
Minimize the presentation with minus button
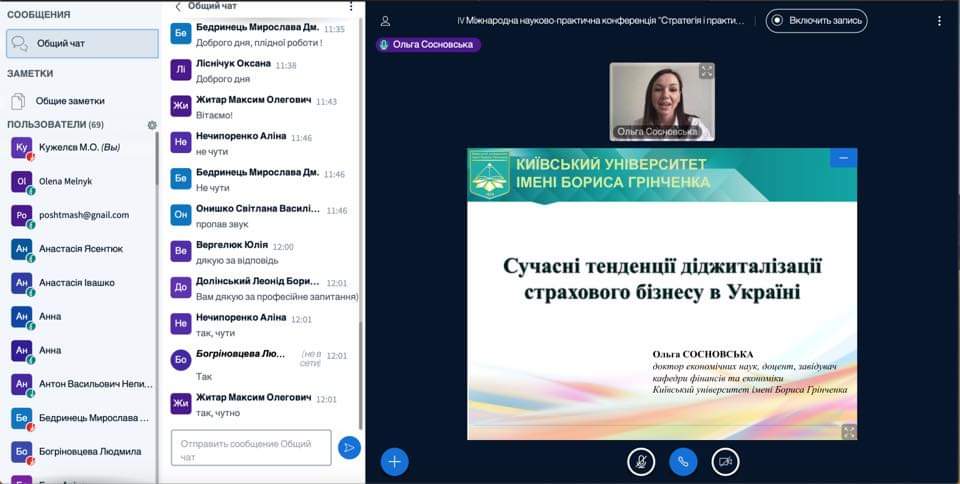tap(844, 158)
